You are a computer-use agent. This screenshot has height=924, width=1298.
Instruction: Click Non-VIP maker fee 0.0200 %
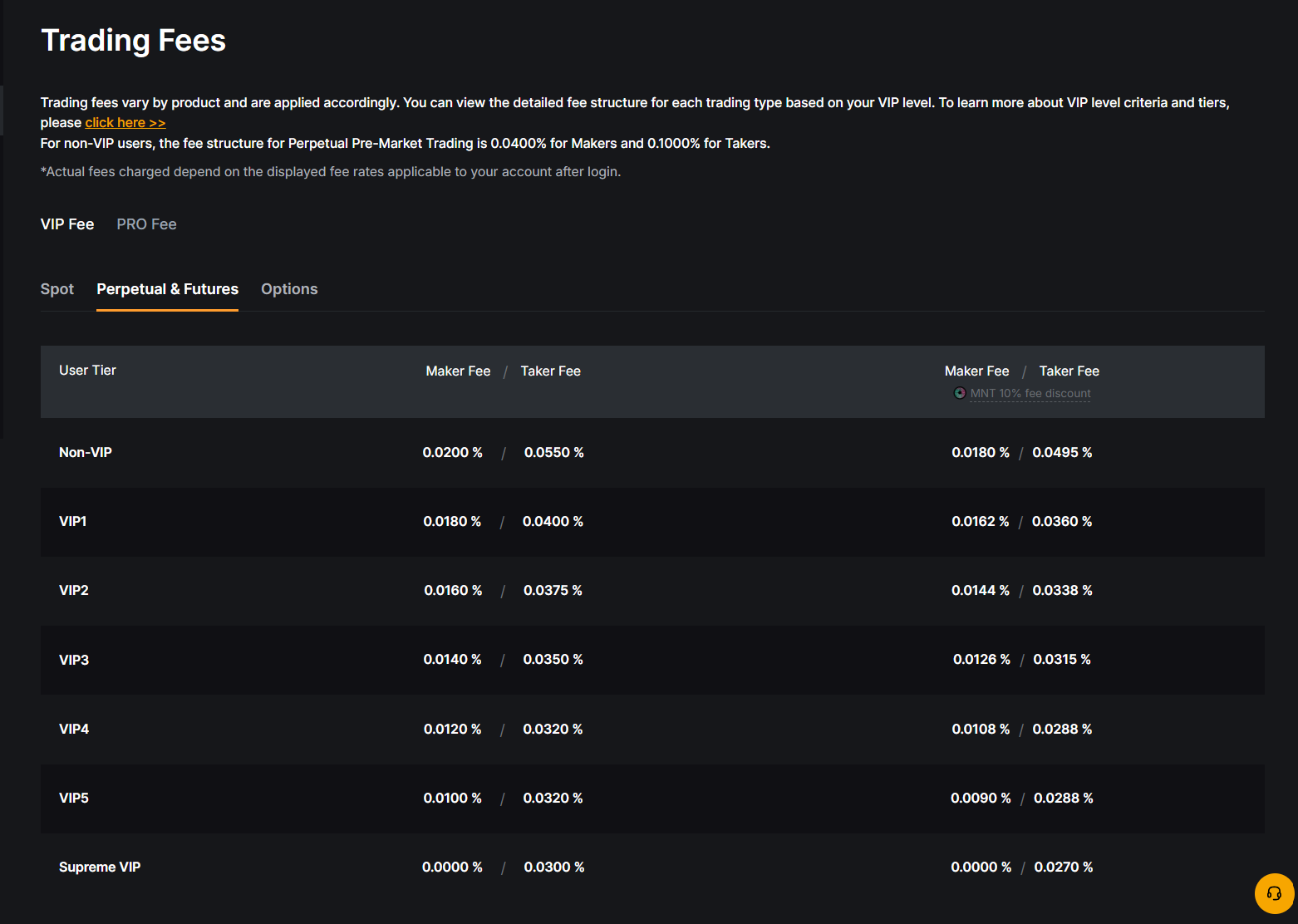coord(453,453)
